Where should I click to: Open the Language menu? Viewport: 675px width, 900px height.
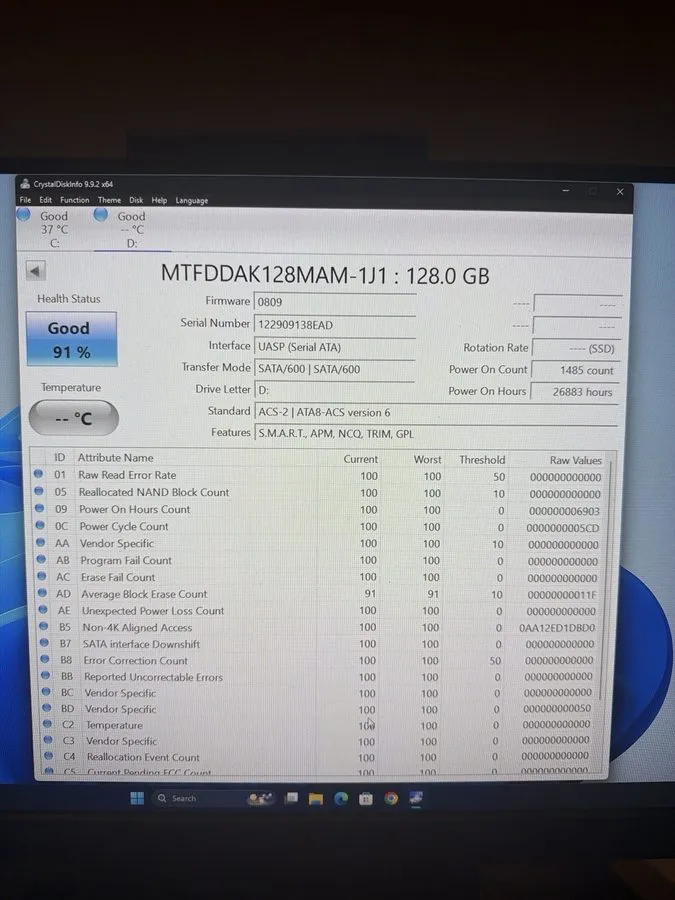(x=192, y=200)
